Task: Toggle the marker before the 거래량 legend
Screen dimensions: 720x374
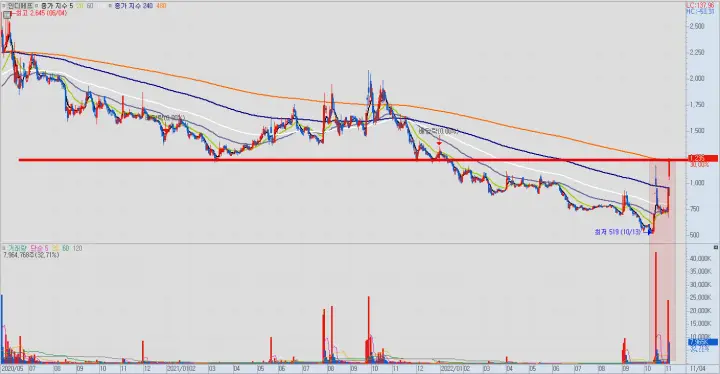Action: click(x=4, y=249)
